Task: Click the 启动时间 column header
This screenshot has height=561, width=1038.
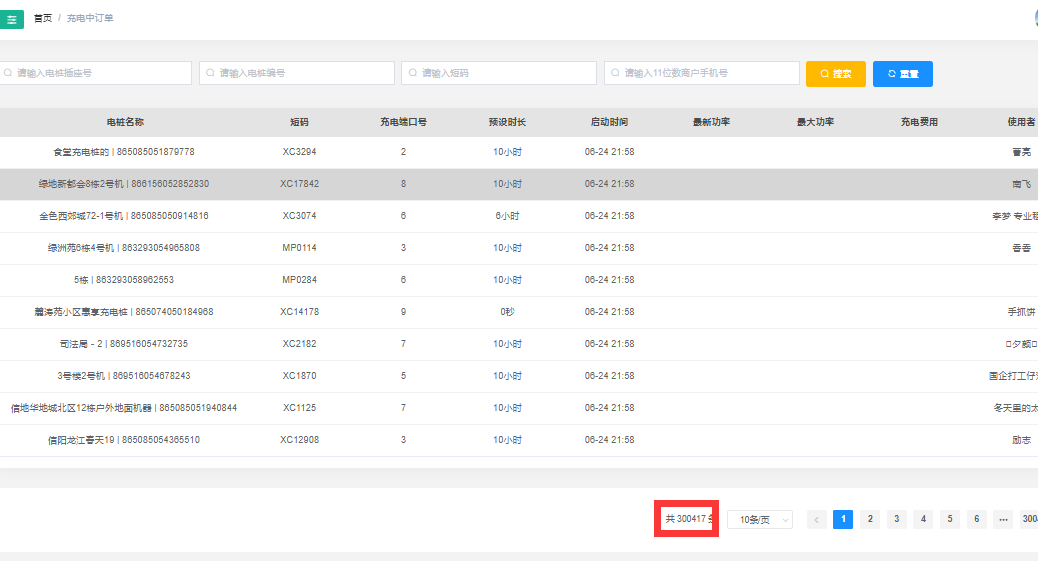Action: tap(609, 122)
